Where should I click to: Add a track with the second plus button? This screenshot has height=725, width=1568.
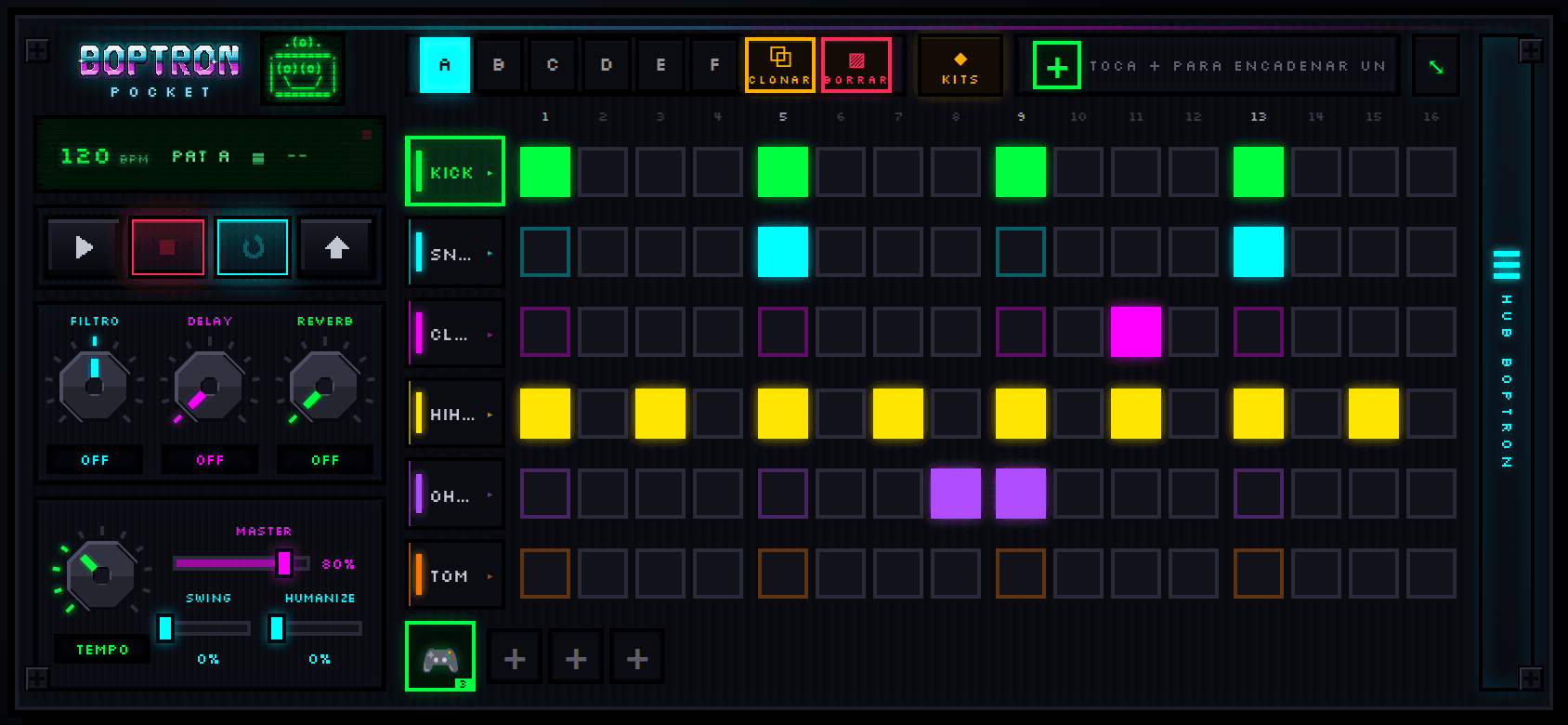pos(576,658)
